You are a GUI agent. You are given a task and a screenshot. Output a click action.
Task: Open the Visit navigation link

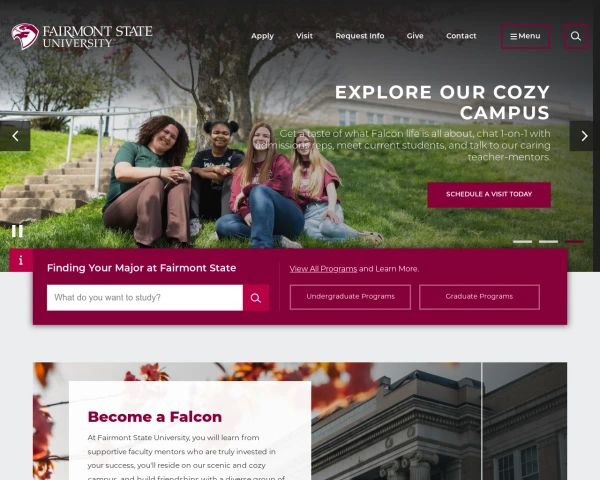click(304, 36)
